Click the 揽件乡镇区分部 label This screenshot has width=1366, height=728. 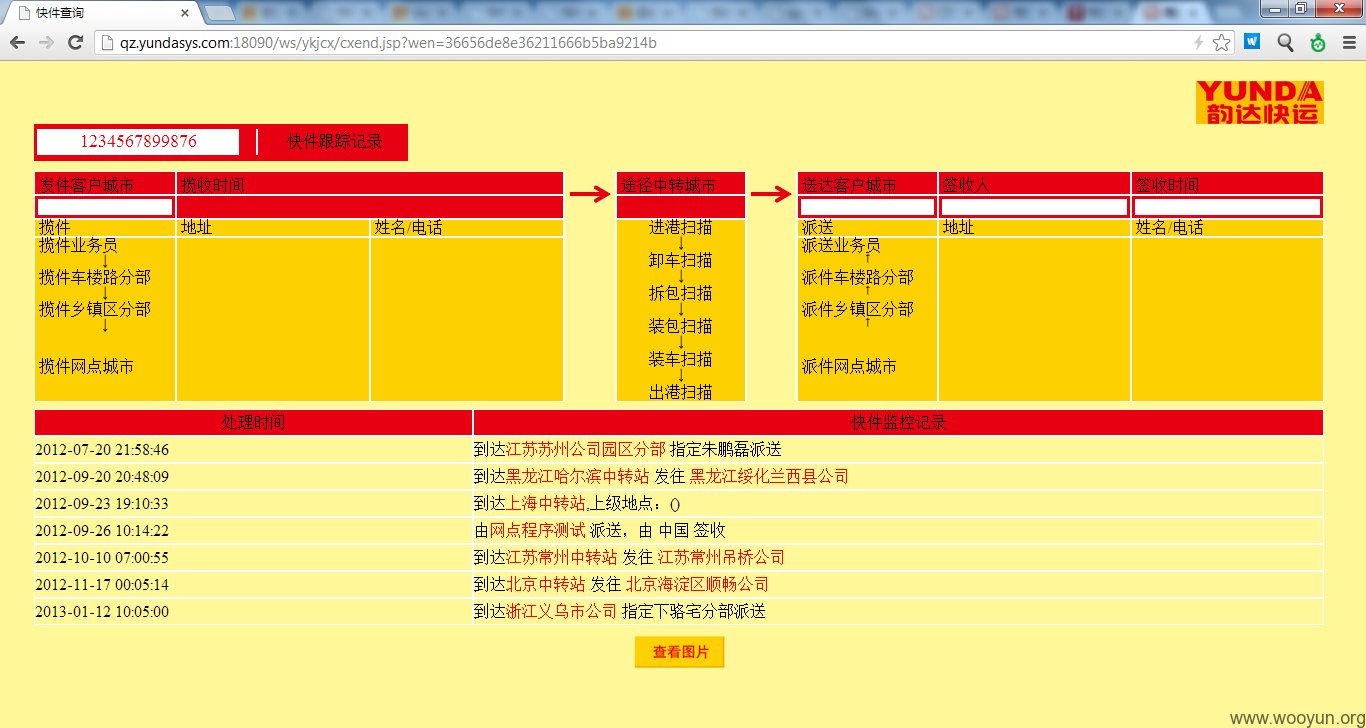95,309
